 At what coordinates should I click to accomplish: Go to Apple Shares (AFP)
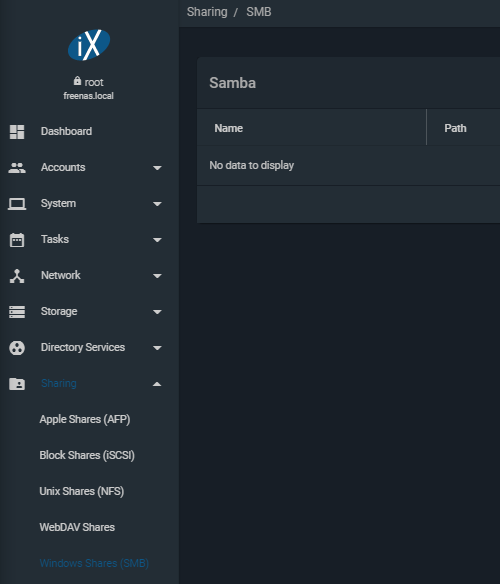coord(85,419)
